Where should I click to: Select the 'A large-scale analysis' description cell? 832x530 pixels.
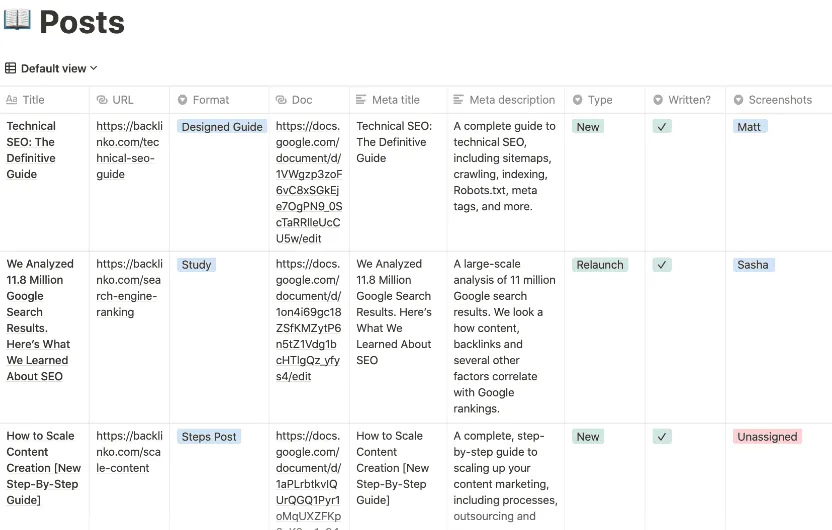point(506,337)
